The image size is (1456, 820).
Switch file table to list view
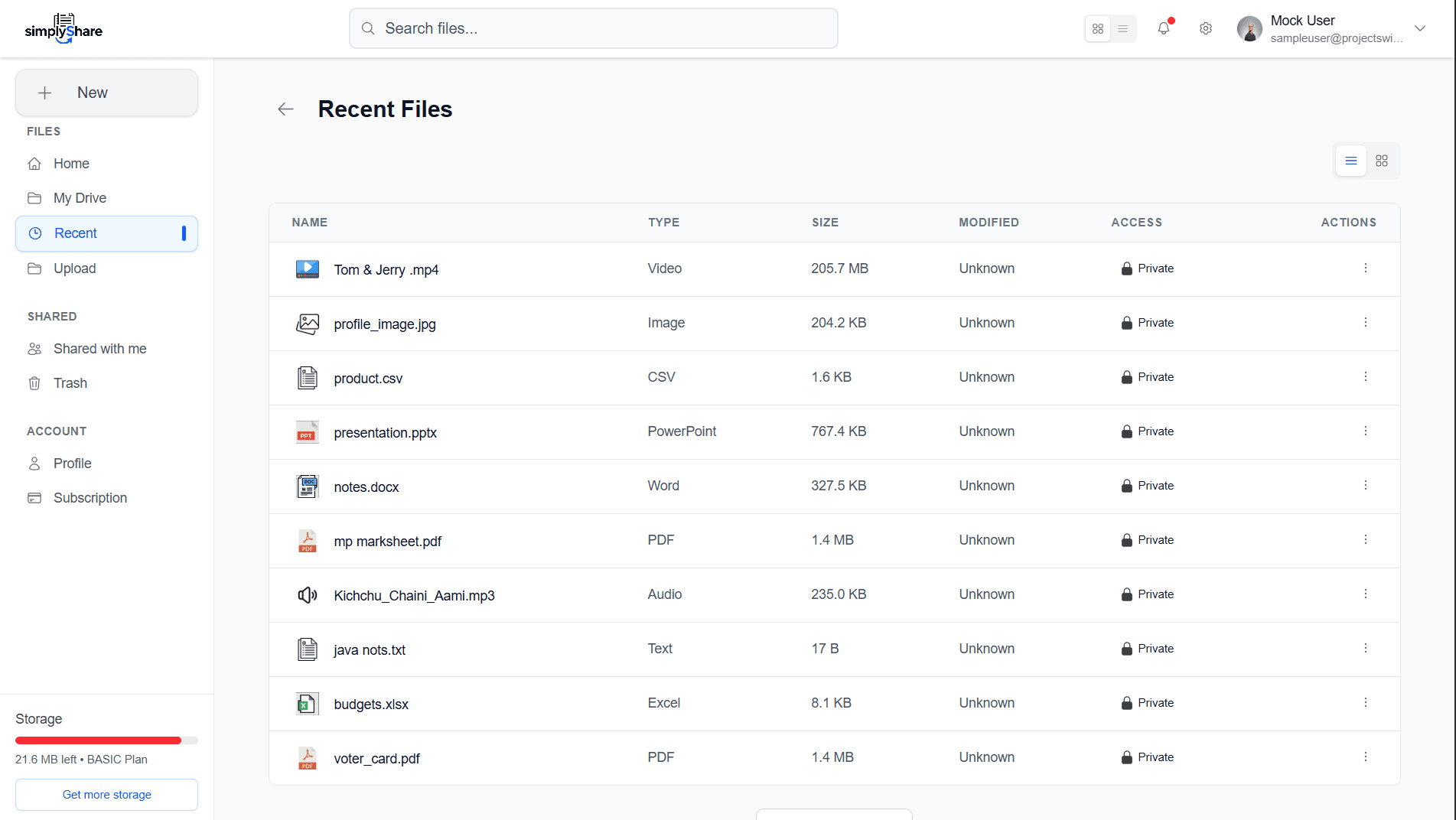(1351, 161)
